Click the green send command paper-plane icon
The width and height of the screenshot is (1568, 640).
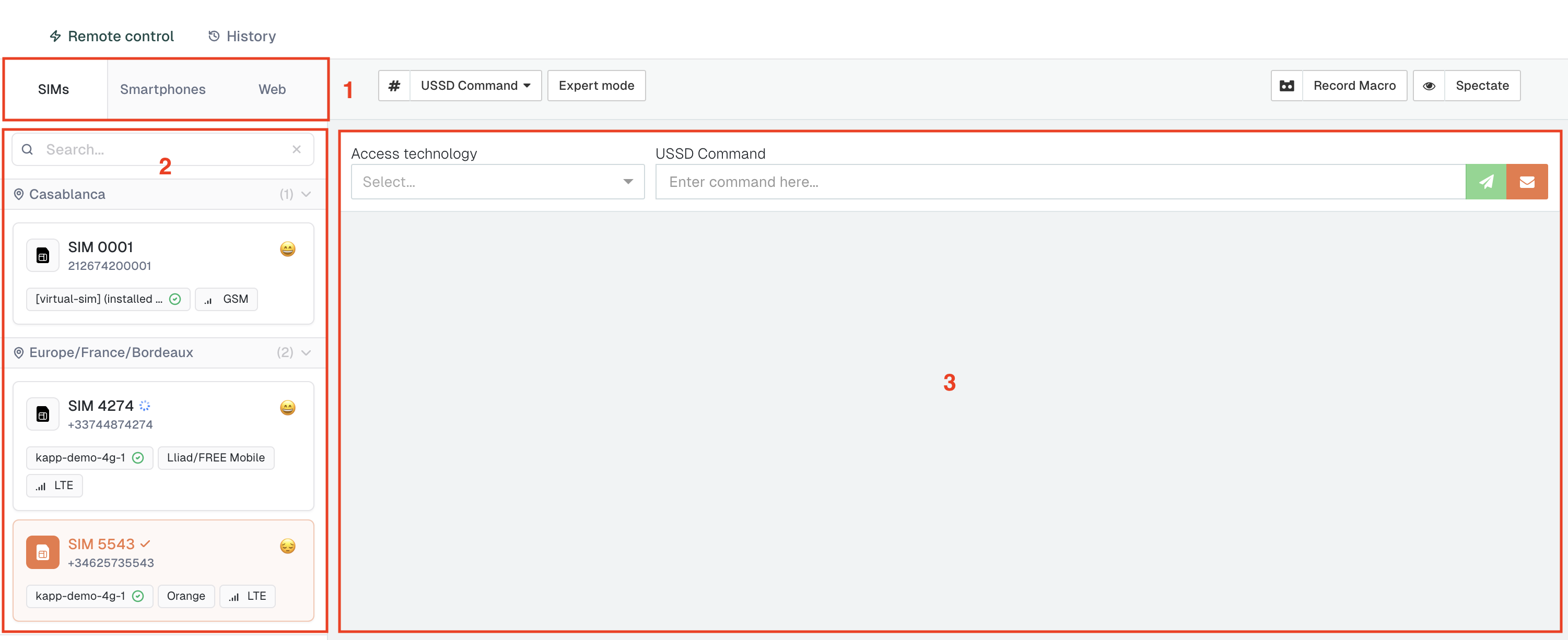pos(1486,182)
